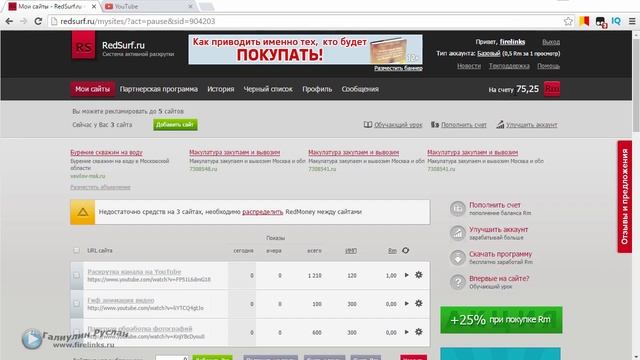Viewport: 640px width, 360px height.
Task: Sort by the ИНТ column header
Action: 351,251
